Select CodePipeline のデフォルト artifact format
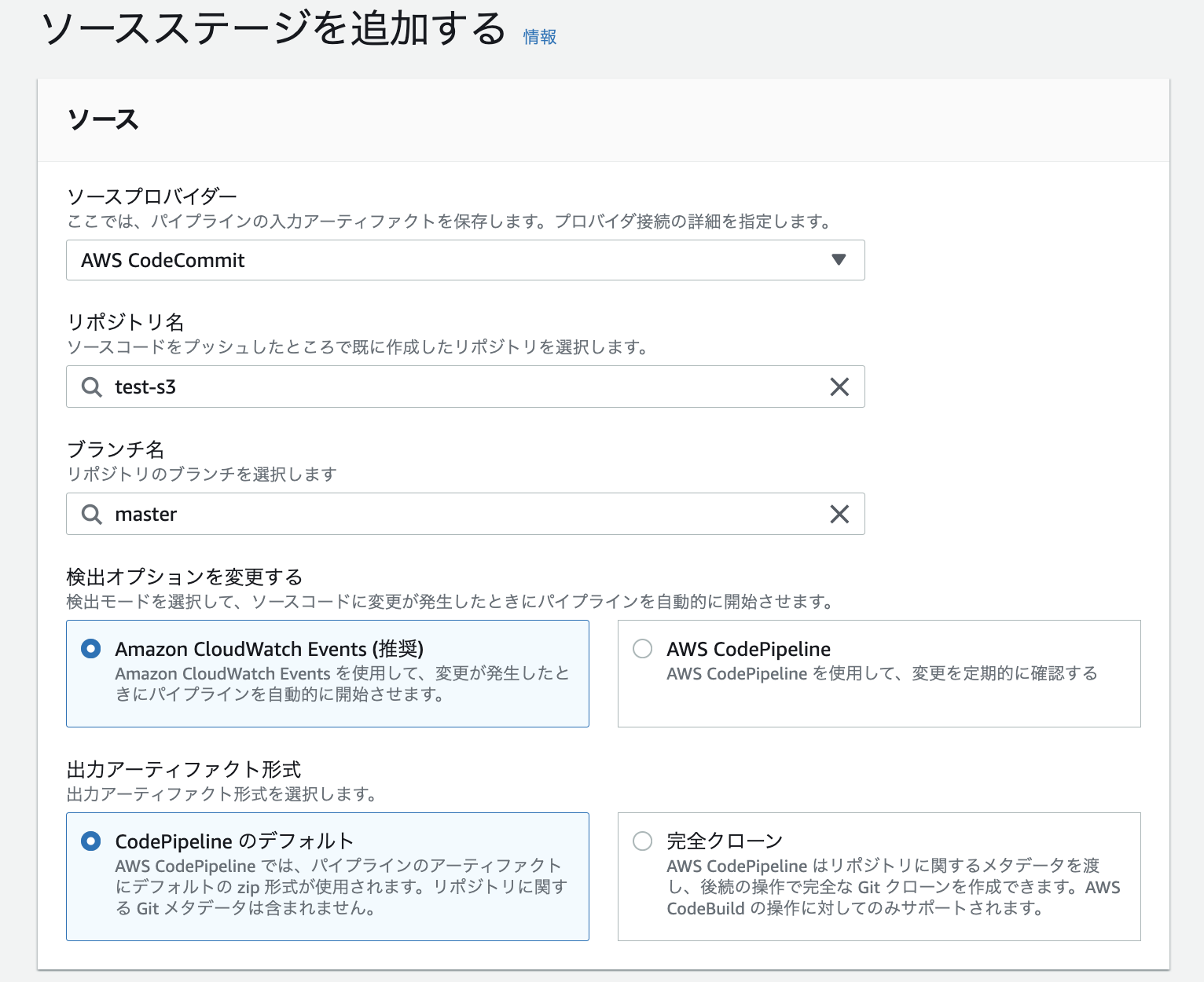Screen dimensions: 1204x982 click(91, 840)
